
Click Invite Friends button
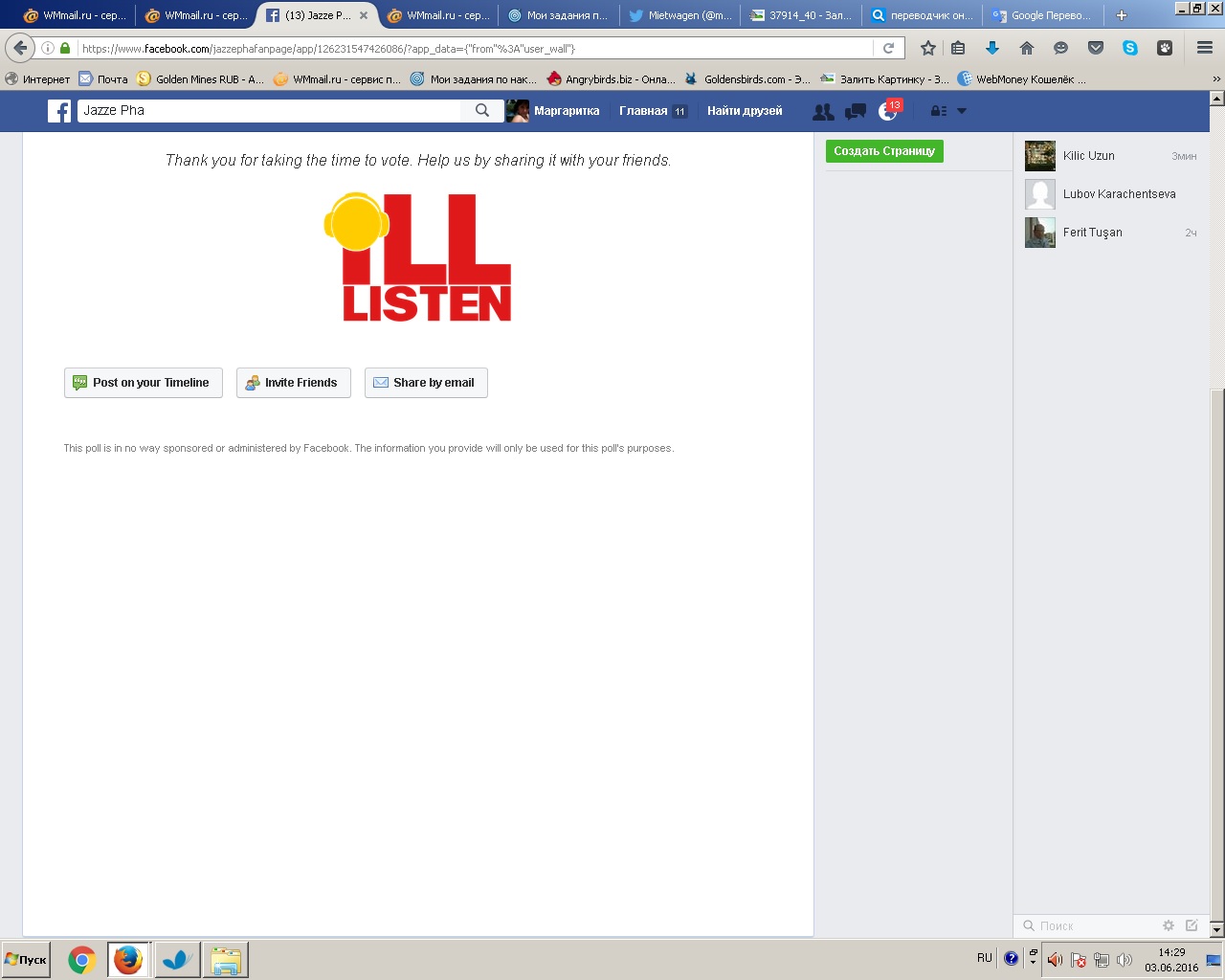[x=294, y=383]
